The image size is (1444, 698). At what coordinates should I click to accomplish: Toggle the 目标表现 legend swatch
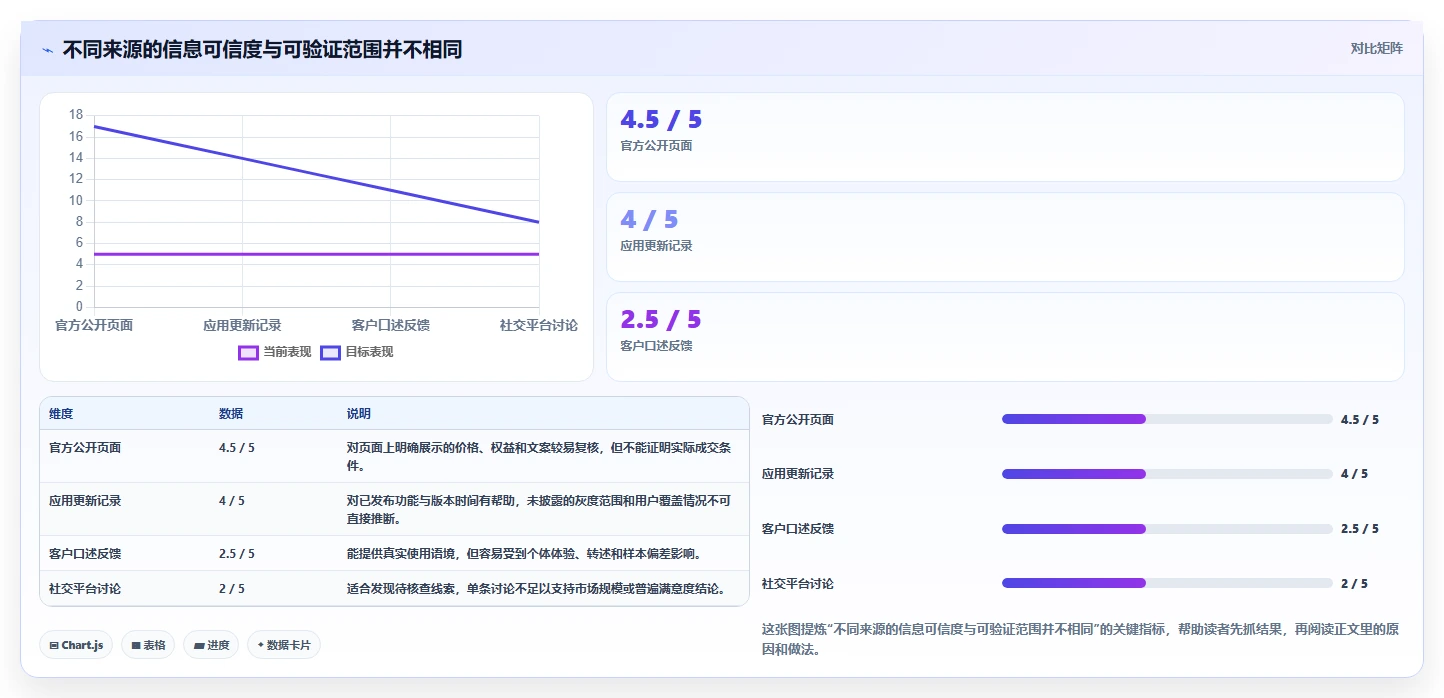tap(330, 352)
